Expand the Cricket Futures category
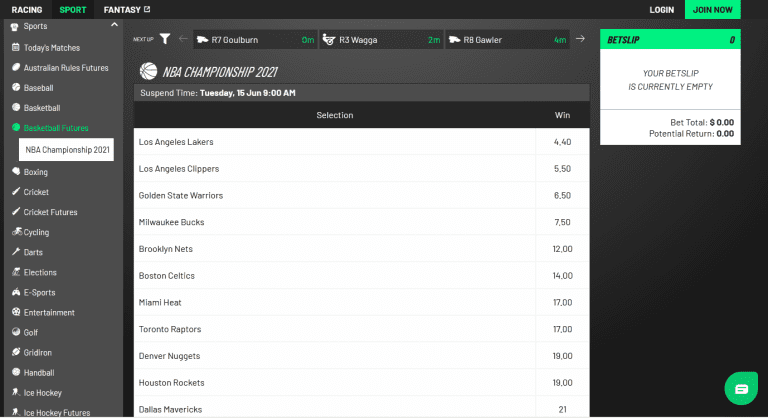768x418 pixels. click(x=50, y=212)
